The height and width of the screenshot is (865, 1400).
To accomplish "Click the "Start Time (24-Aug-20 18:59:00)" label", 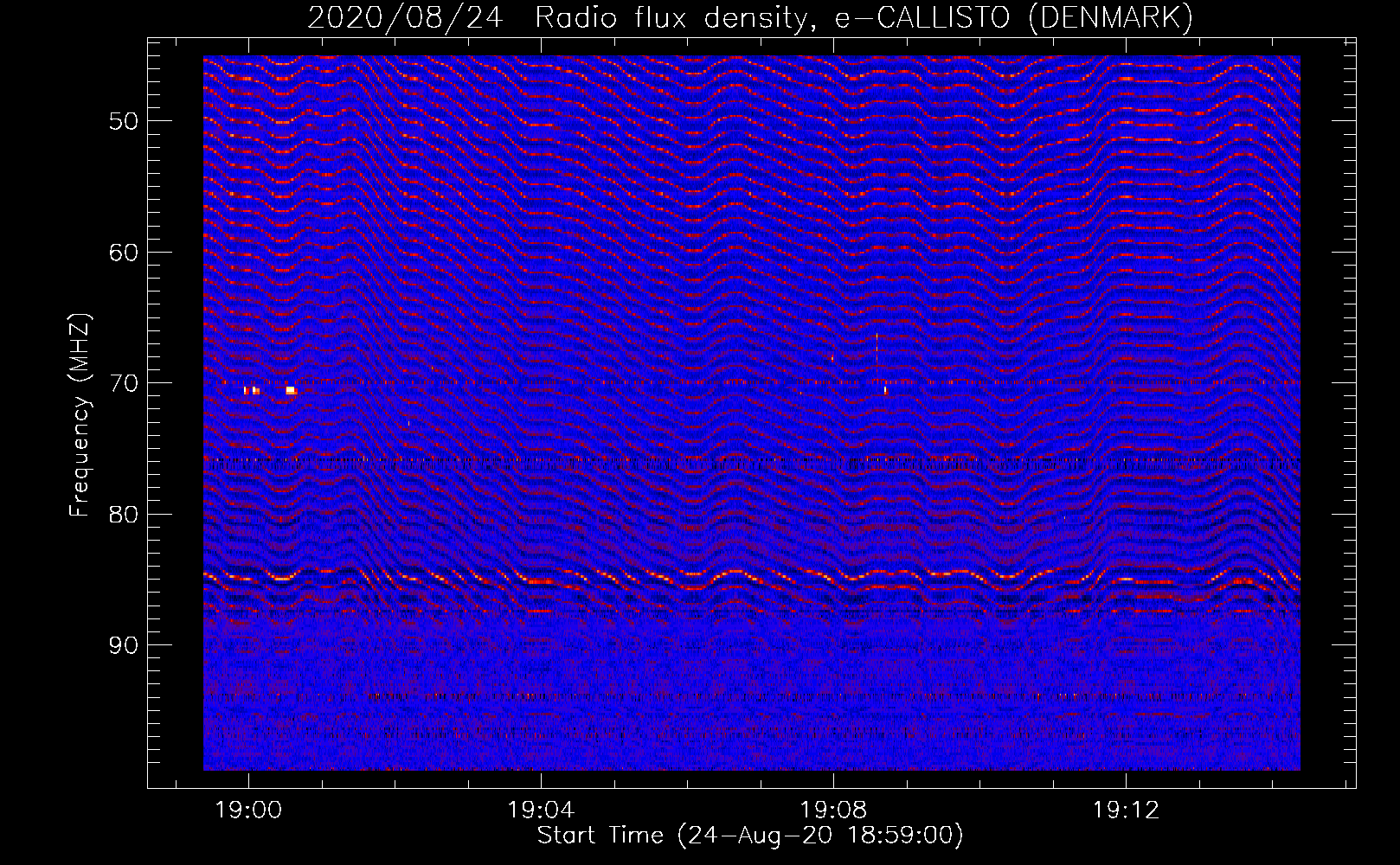I will [x=750, y=836].
